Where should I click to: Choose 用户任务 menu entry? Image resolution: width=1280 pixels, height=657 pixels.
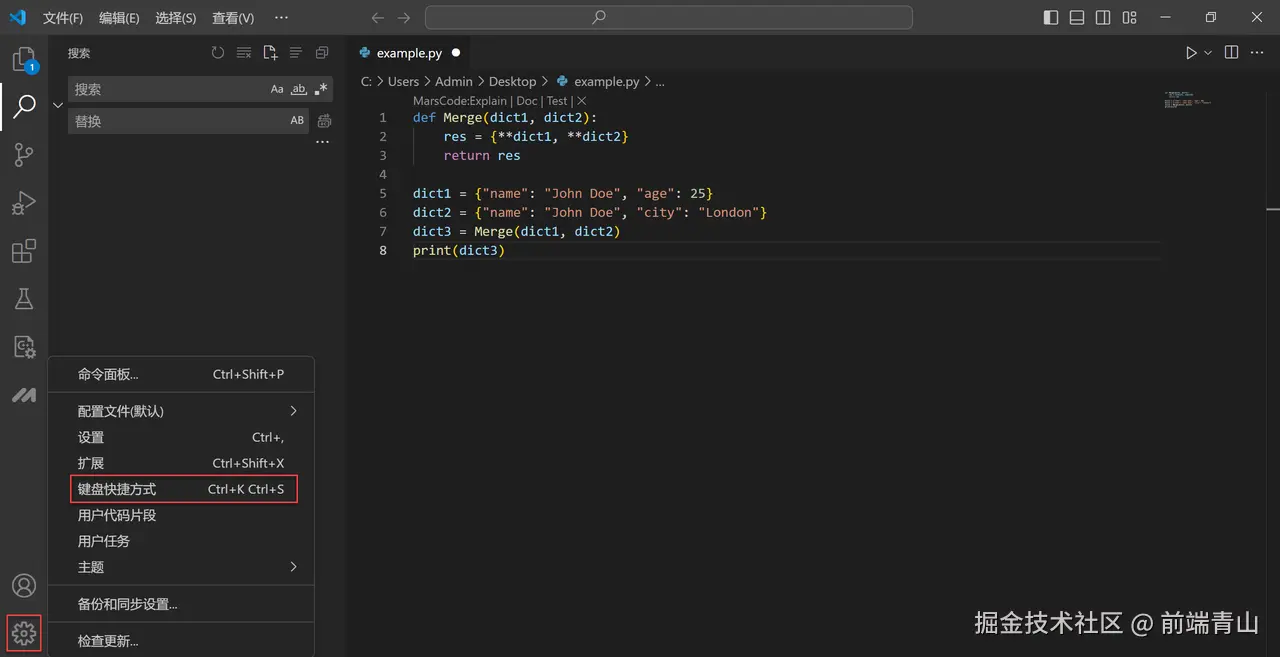click(181, 541)
